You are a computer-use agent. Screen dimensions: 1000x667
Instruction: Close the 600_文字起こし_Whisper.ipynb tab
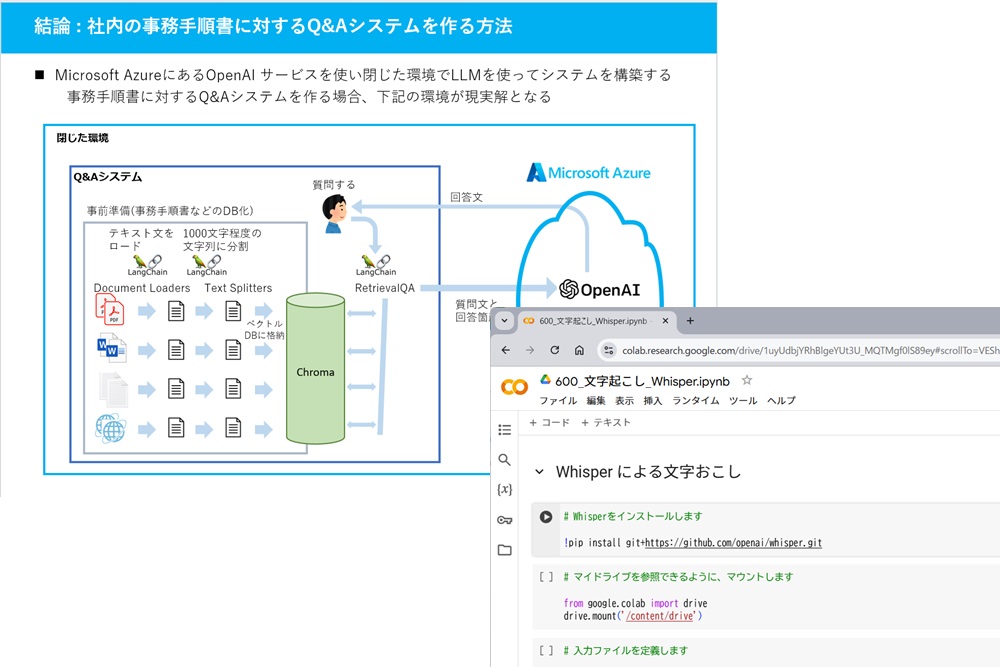coord(665,321)
